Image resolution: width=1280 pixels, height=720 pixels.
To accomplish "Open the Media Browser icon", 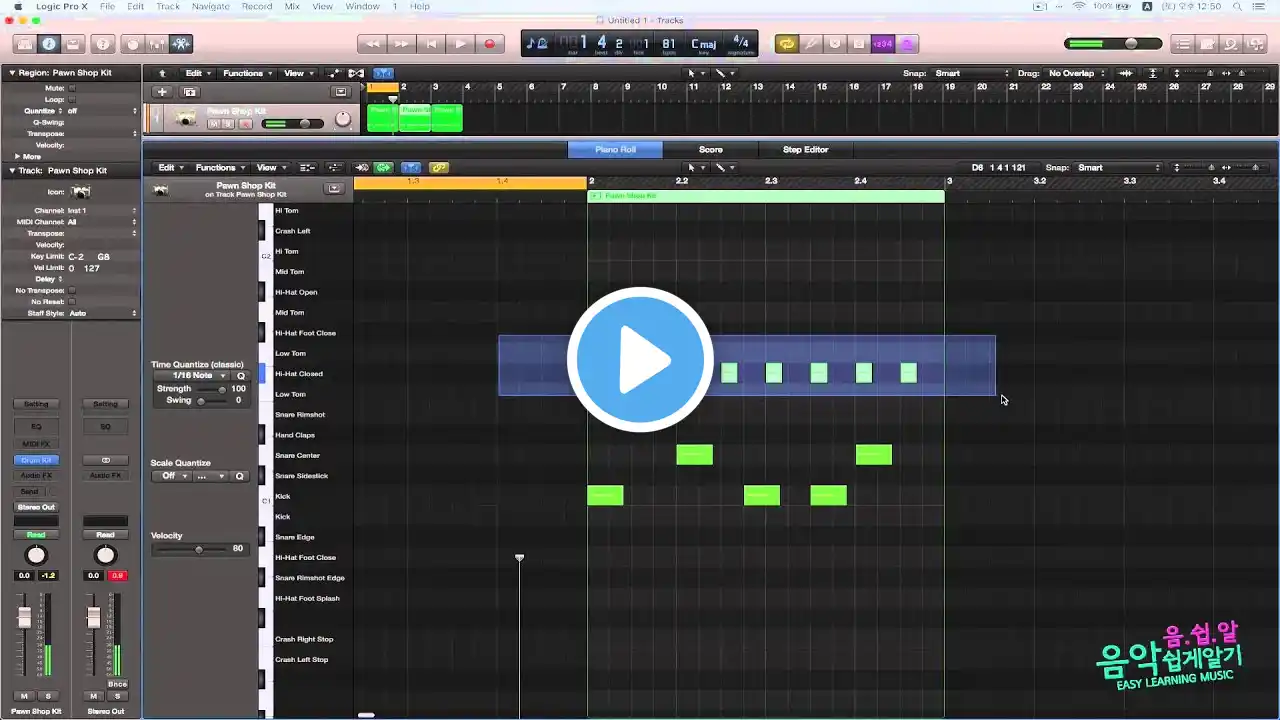I will [1256, 44].
